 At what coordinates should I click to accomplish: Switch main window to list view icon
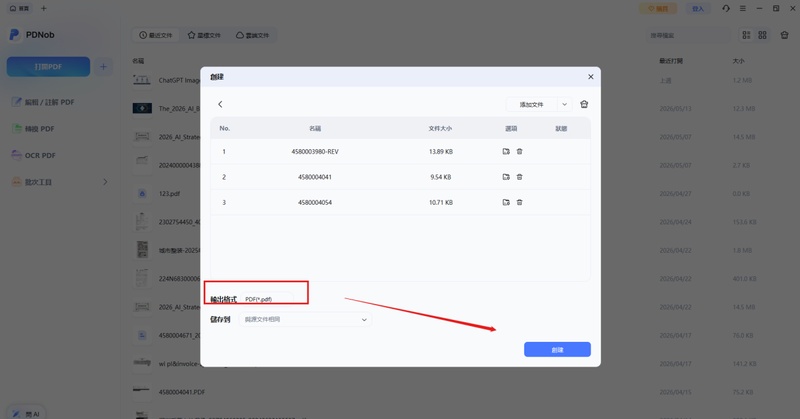746,35
